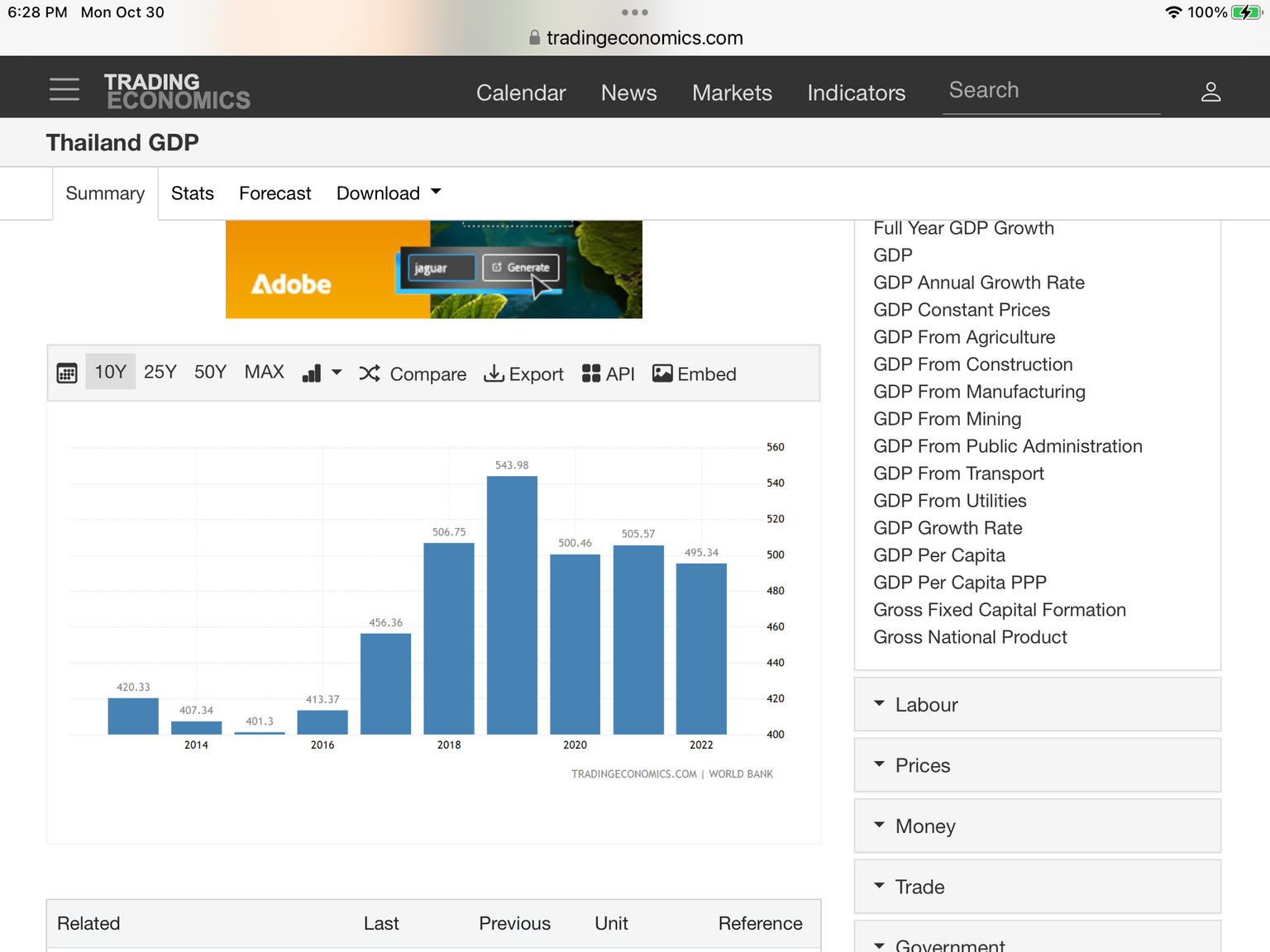Open the Download dropdown menu
This screenshot has width=1270, height=952.
pos(389,193)
